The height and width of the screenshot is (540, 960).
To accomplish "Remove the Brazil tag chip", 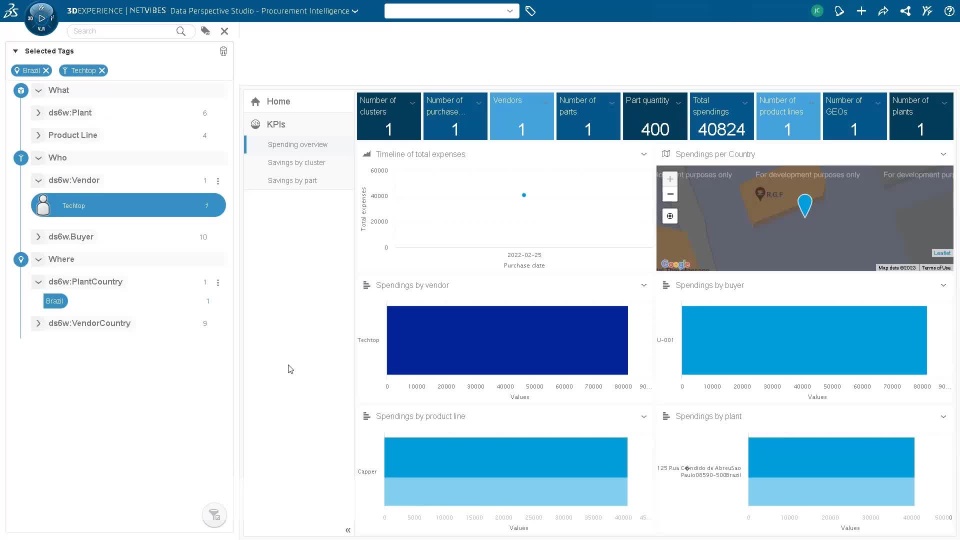I will click(x=46, y=70).
